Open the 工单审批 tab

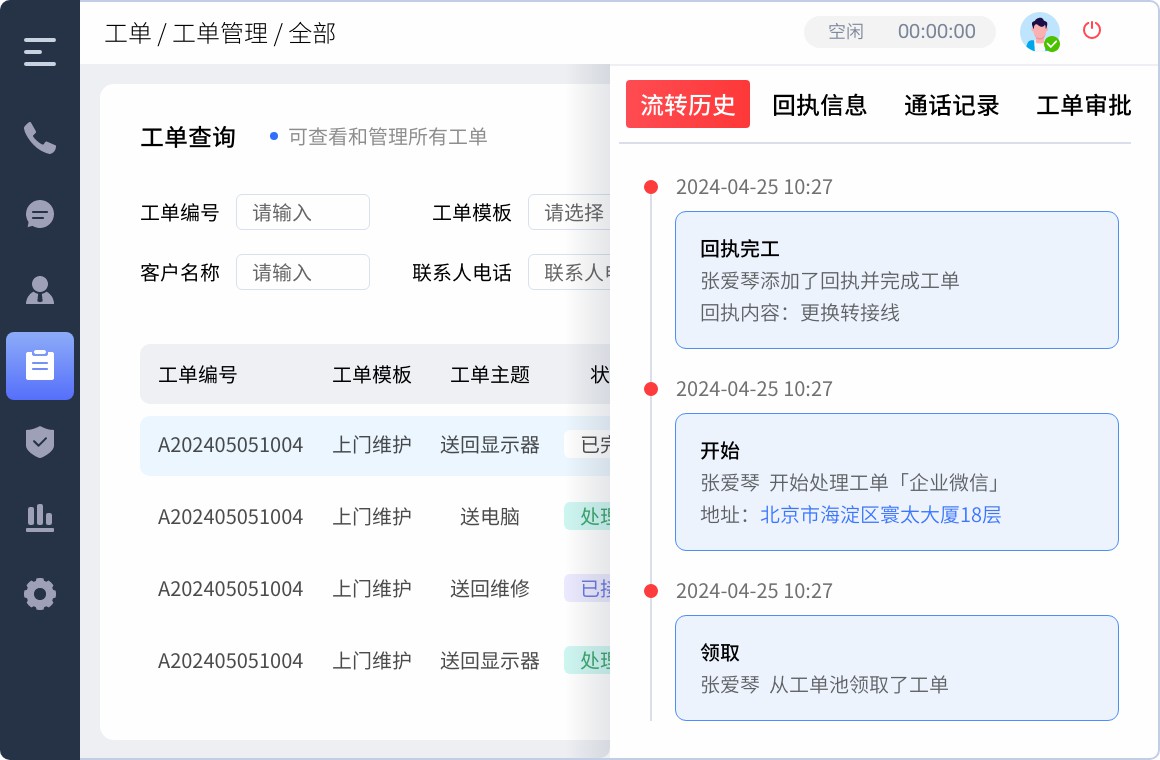[1084, 104]
